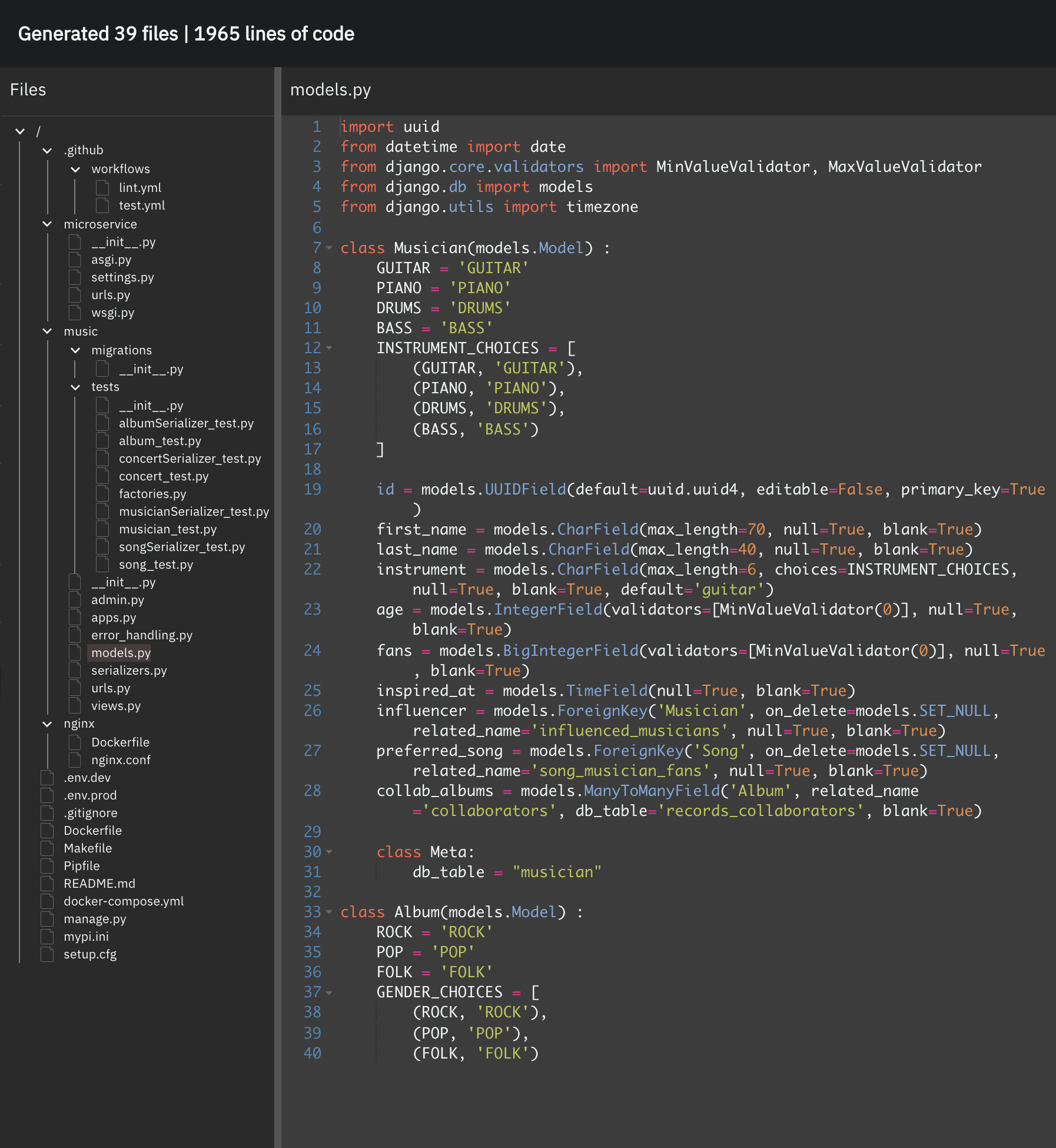Viewport: 1056px width, 1148px height.
Task: Click the Pipfile file icon
Action: pos(47,866)
